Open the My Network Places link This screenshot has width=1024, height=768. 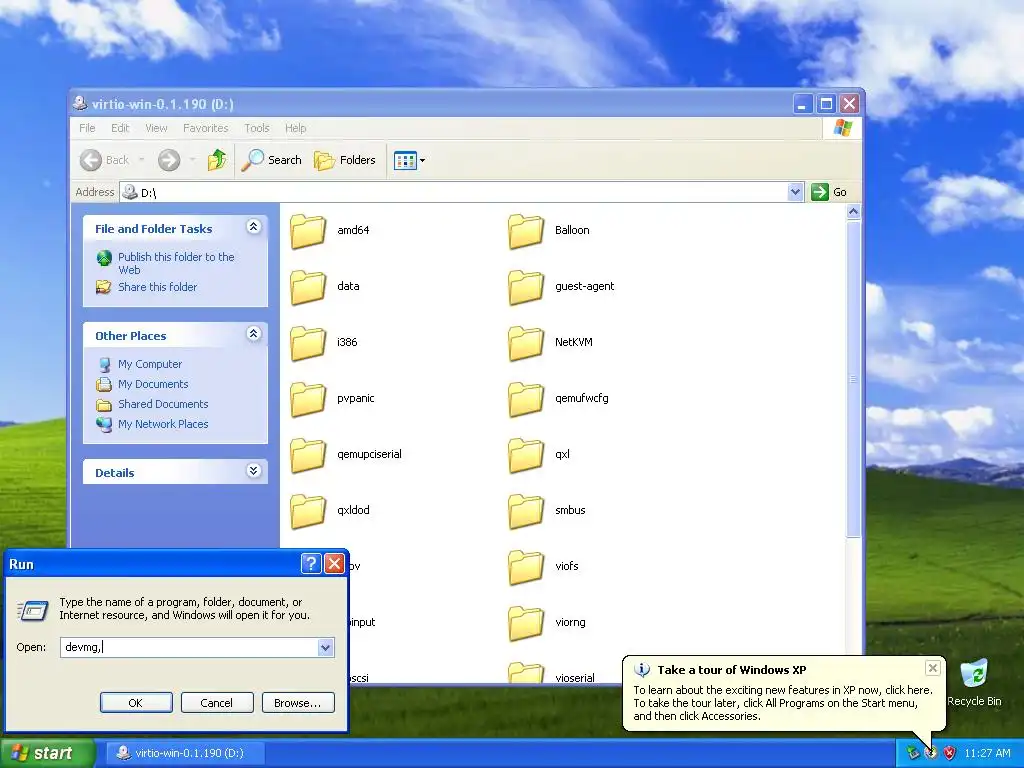(163, 424)
